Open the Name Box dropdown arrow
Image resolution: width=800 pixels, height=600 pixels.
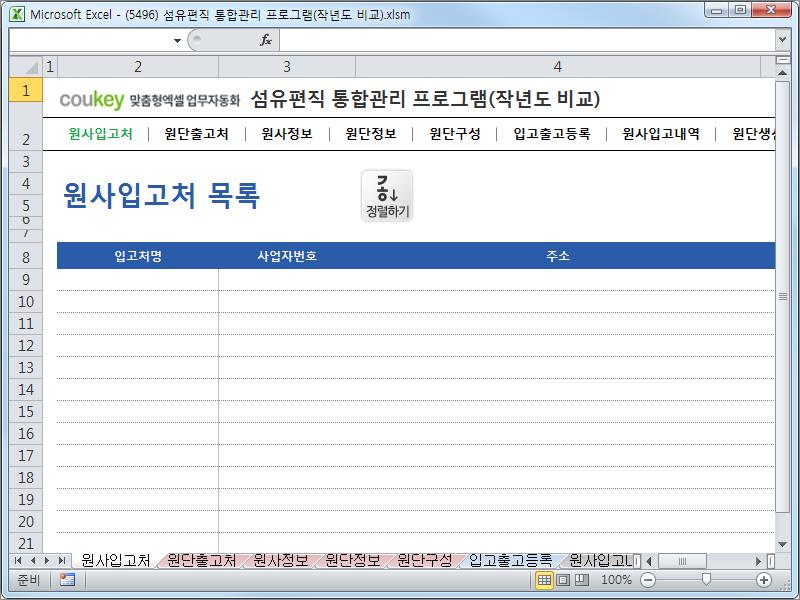coord(177,40)
